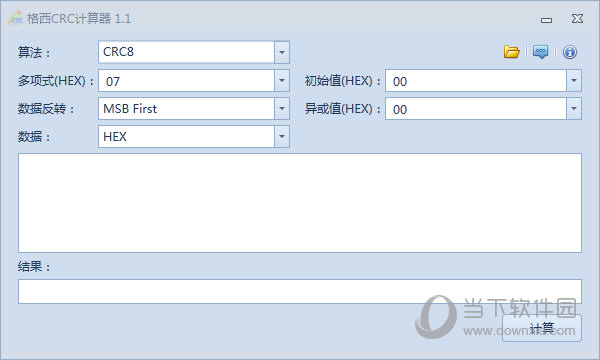
Task: Expand the 多项式(HEX) dropdown arrow
Action: tap(282, 80)
